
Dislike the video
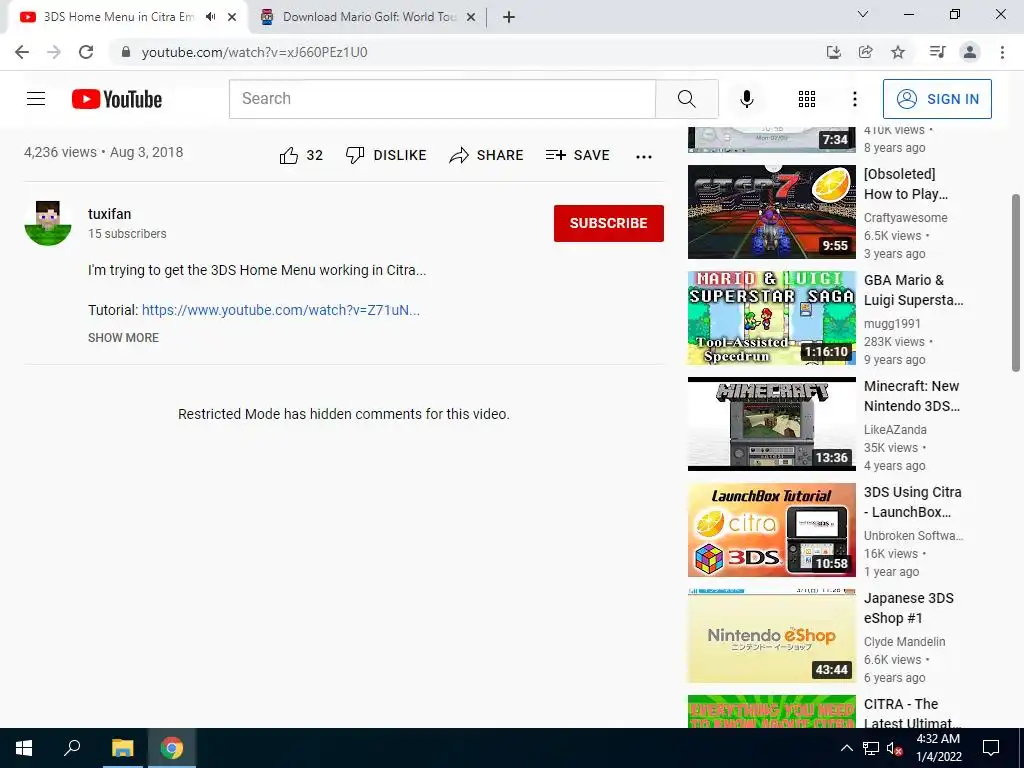386,155
